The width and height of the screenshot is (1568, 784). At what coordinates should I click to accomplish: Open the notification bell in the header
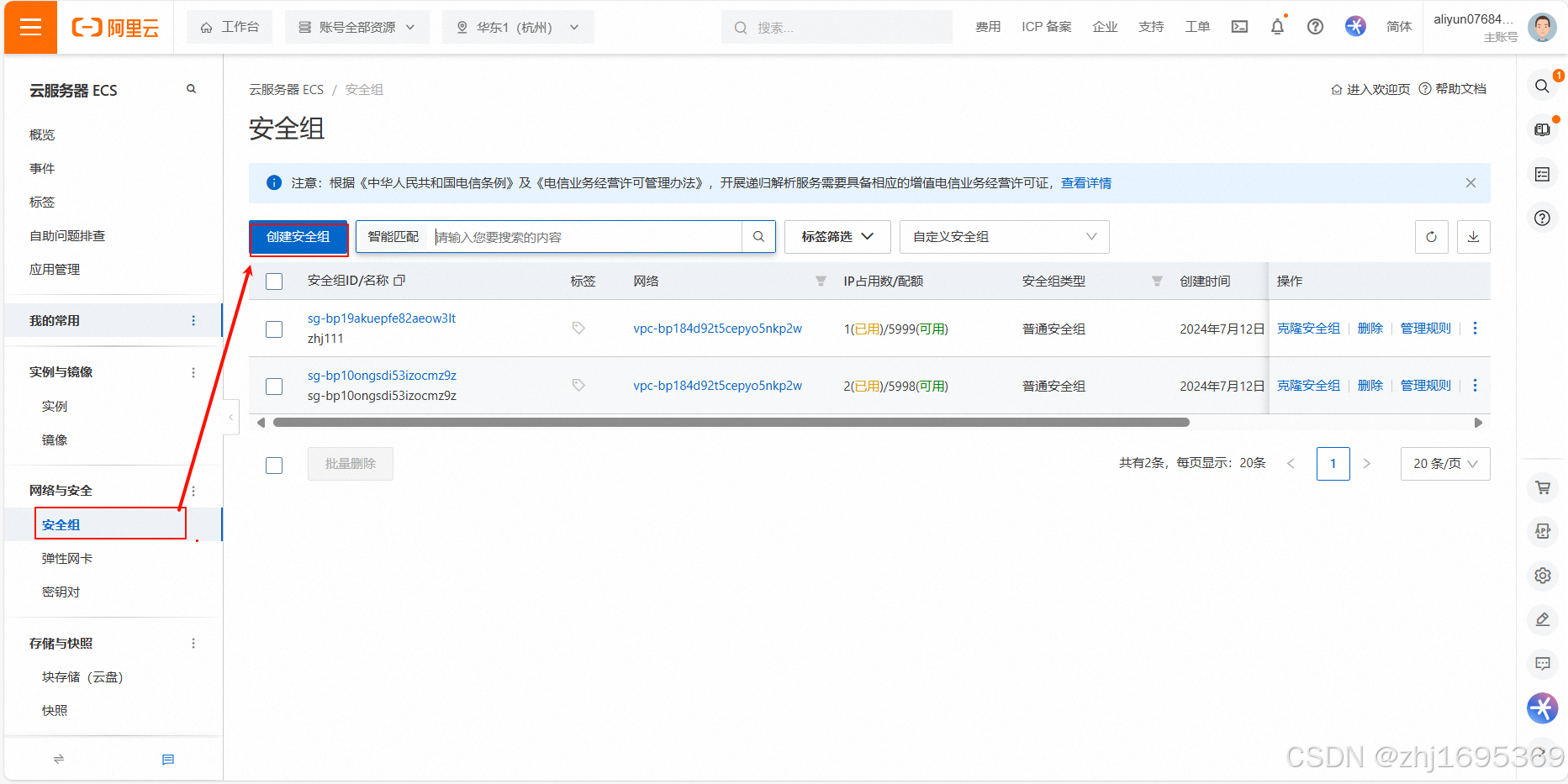tap(1277, 27)
